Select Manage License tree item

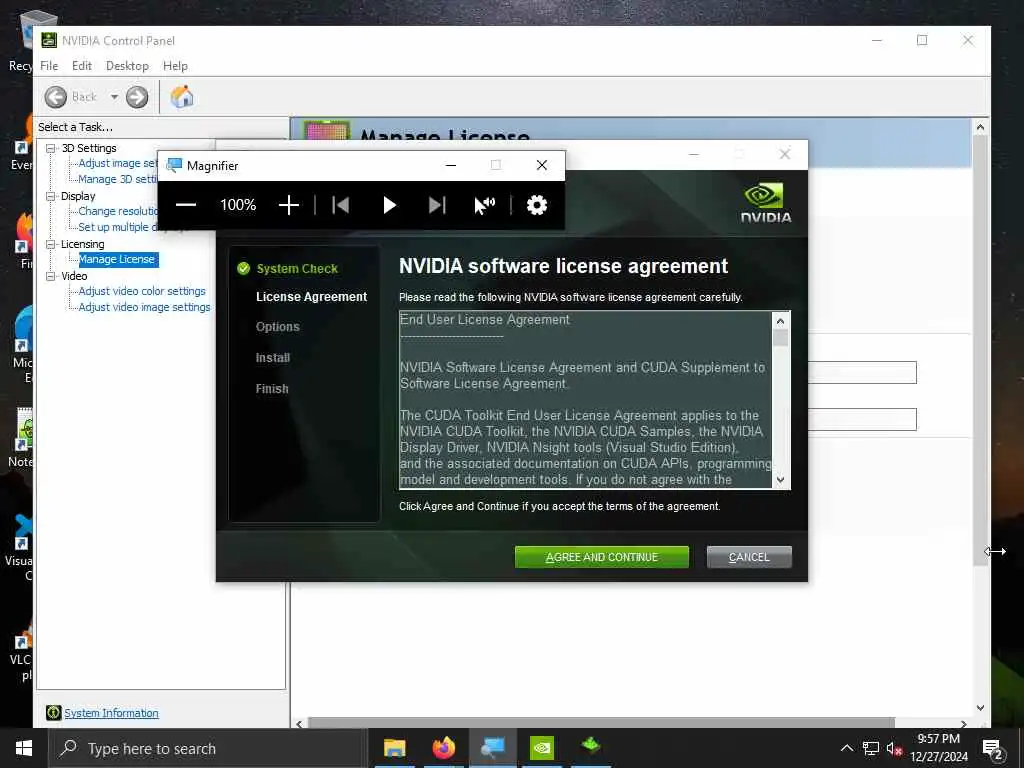118,259
